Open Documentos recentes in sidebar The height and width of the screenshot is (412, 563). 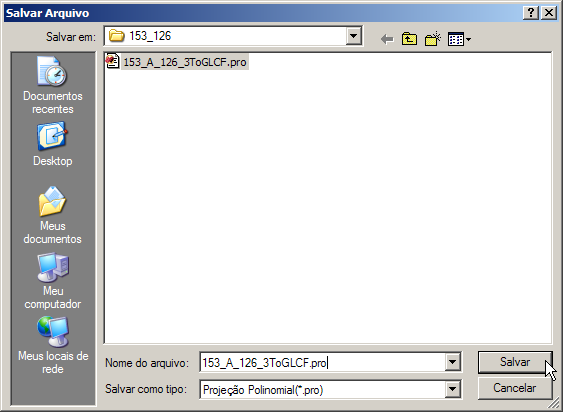click(x=53, y=85)
